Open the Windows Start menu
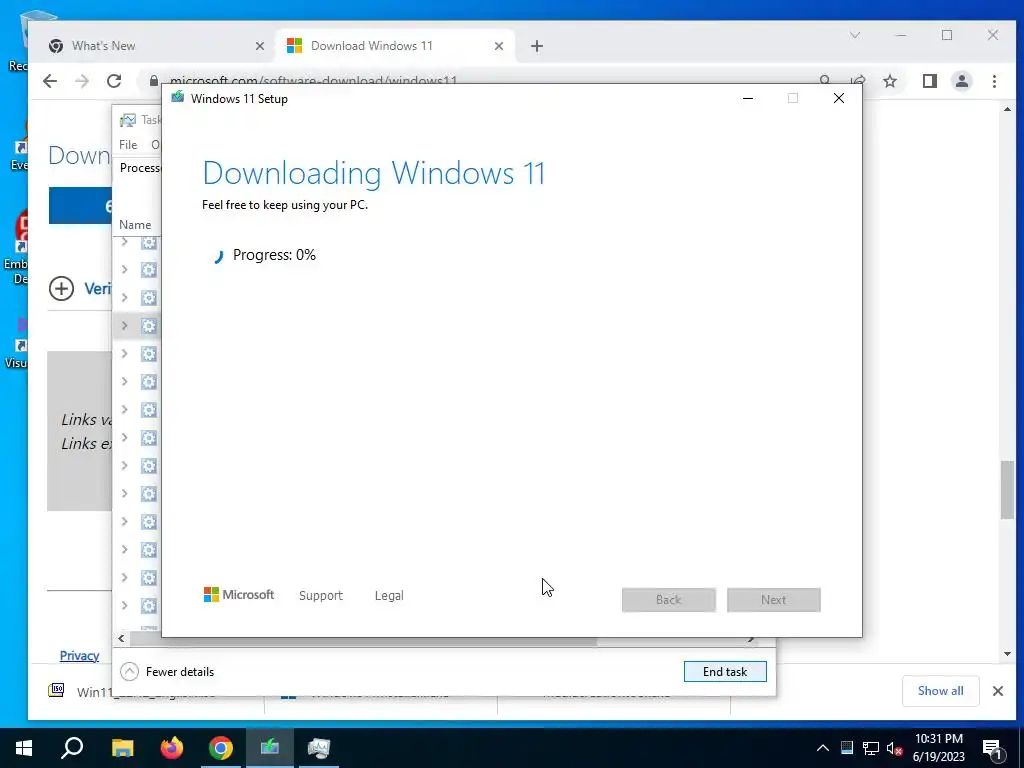Image resolution: width=1024 pixels, height=768 pixels. (x=24, y=748)
